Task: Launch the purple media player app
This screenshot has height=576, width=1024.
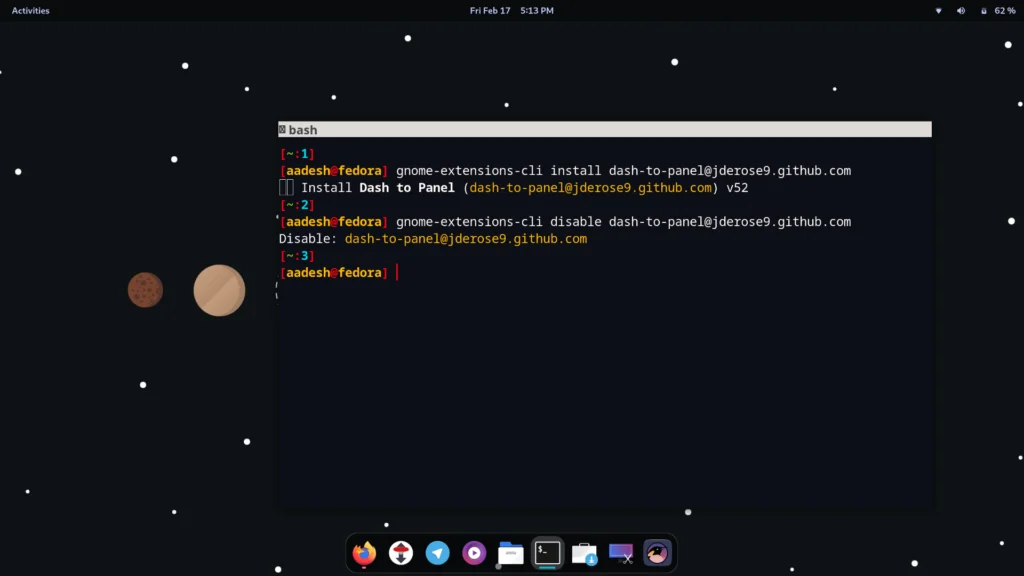Action: pyautogui.click(x=474, y=553)
